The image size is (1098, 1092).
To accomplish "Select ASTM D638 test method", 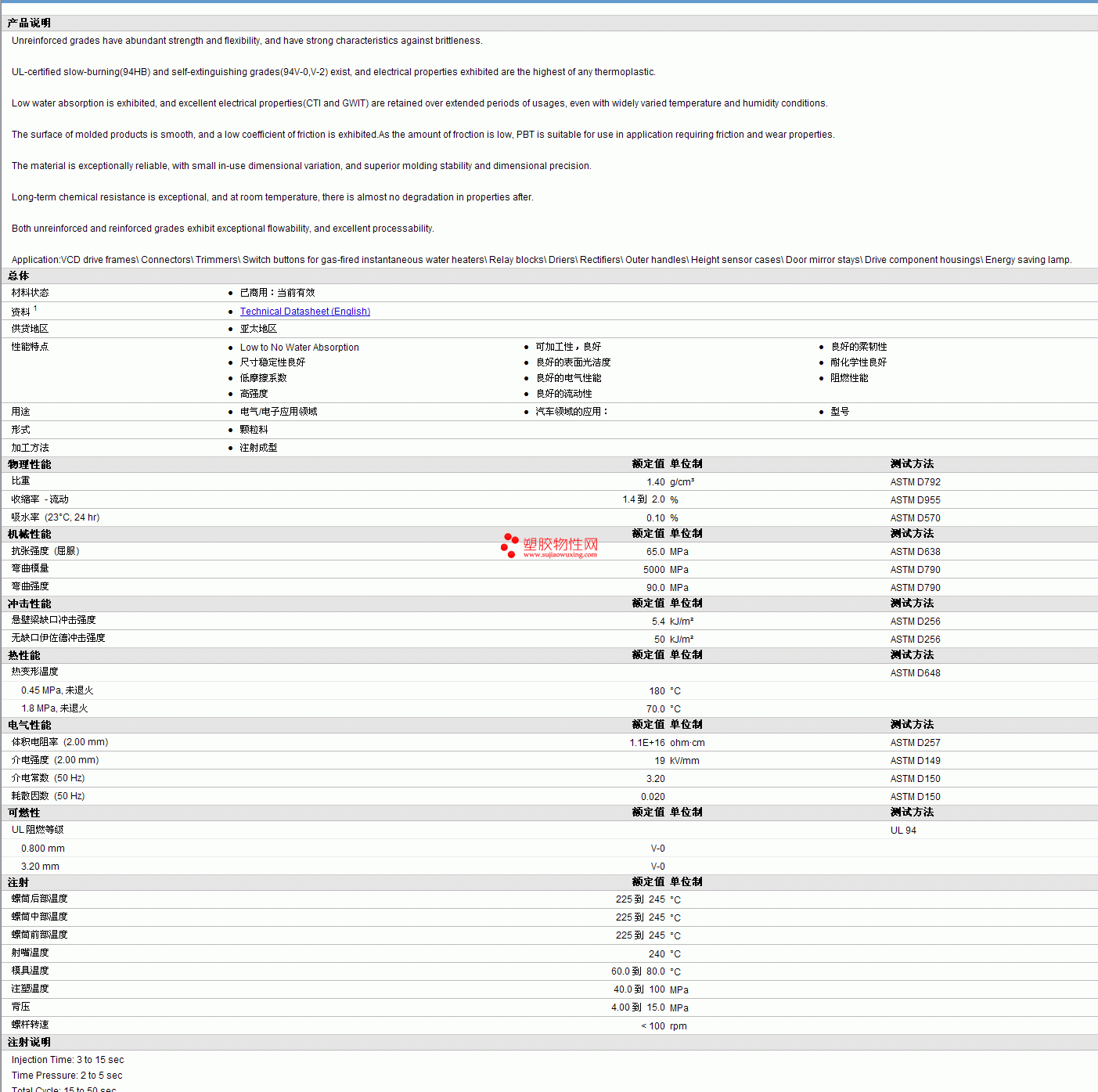I will [915, 552].
